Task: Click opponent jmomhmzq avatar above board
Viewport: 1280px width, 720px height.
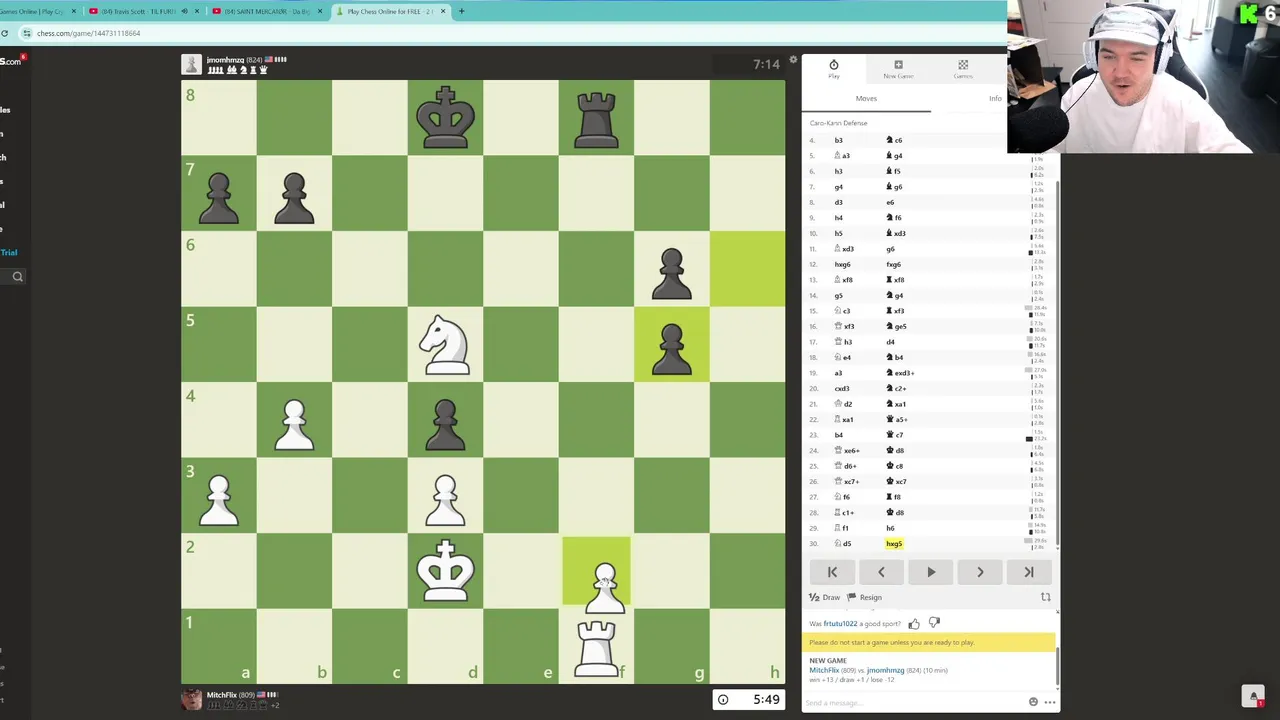Action: pyautogui.click(x=191, y=65)
